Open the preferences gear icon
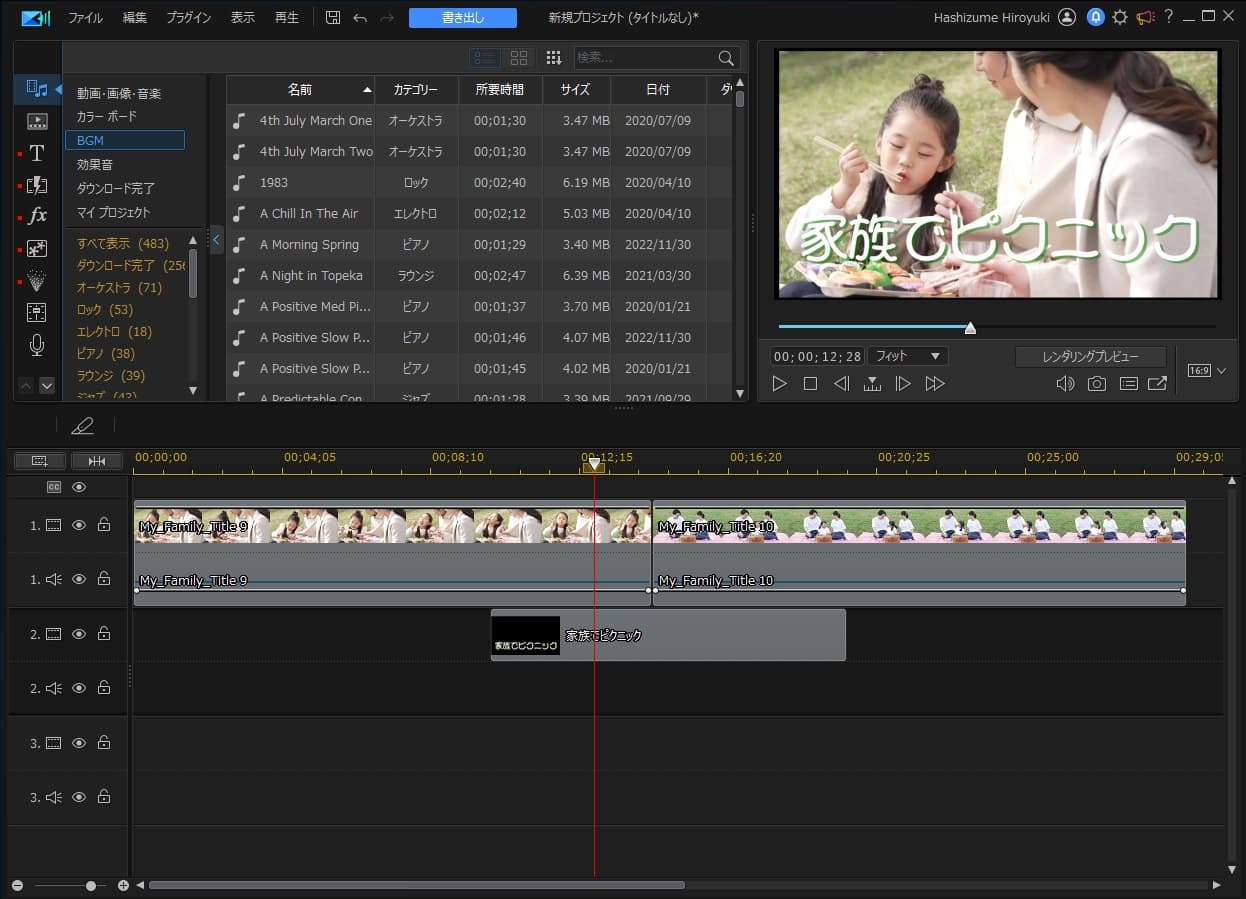Image resolution: width=1246 pixels, height=899 pixels. [1119, 18]
